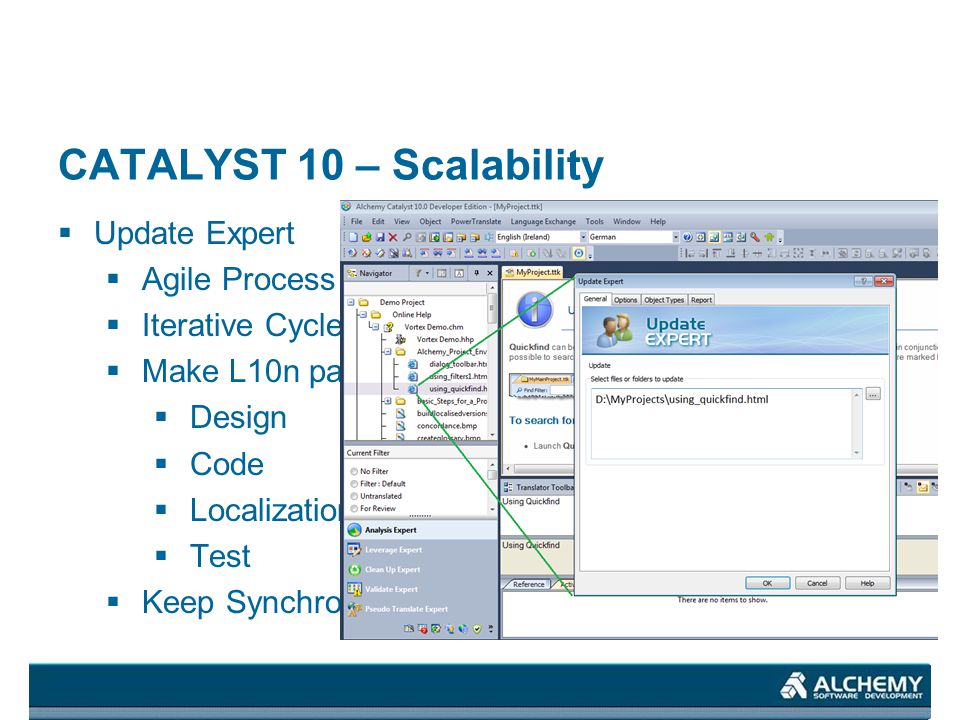Viewport: 960px width, 720px height.
Task: Select using_quickfind.h tree item
Action: [458, 389]
